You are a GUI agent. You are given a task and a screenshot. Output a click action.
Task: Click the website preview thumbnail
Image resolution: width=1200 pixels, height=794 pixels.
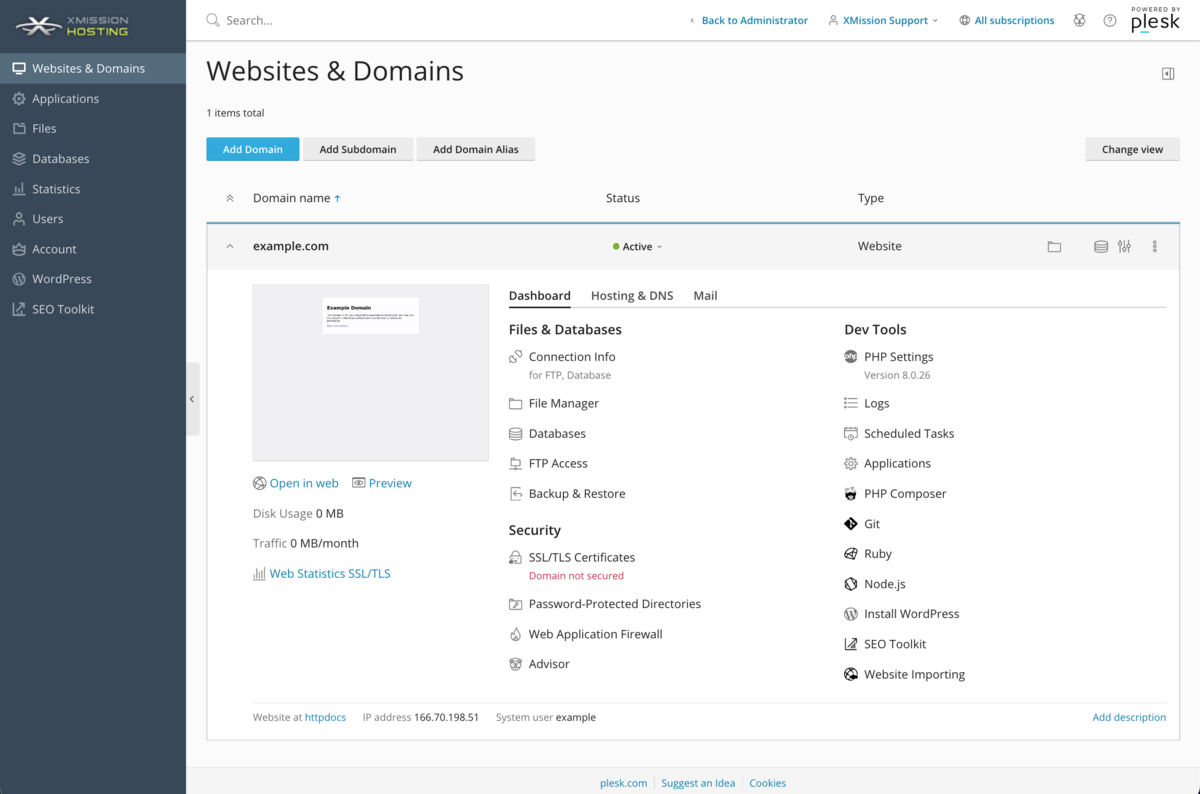click(x=370, y=373)
